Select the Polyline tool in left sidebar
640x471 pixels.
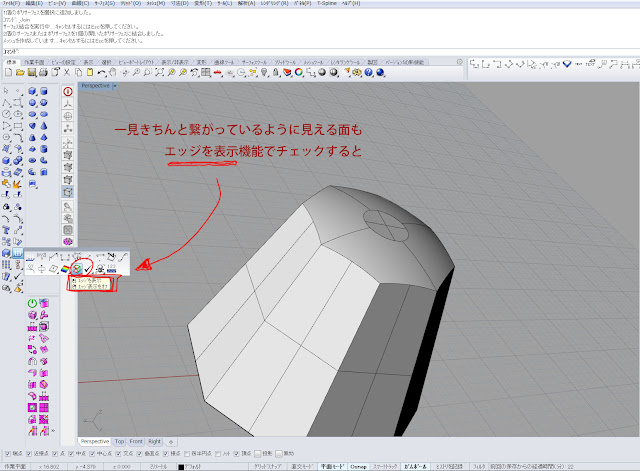coord(6,102)
